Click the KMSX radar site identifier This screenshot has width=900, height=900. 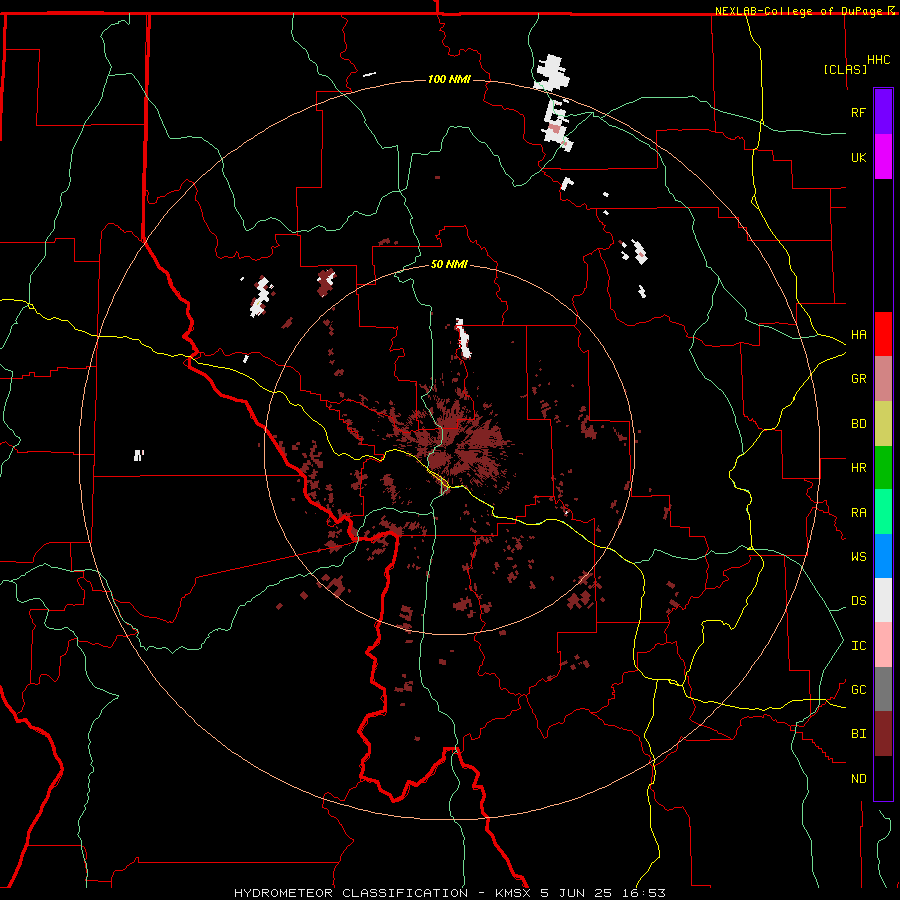pos(513,893)
